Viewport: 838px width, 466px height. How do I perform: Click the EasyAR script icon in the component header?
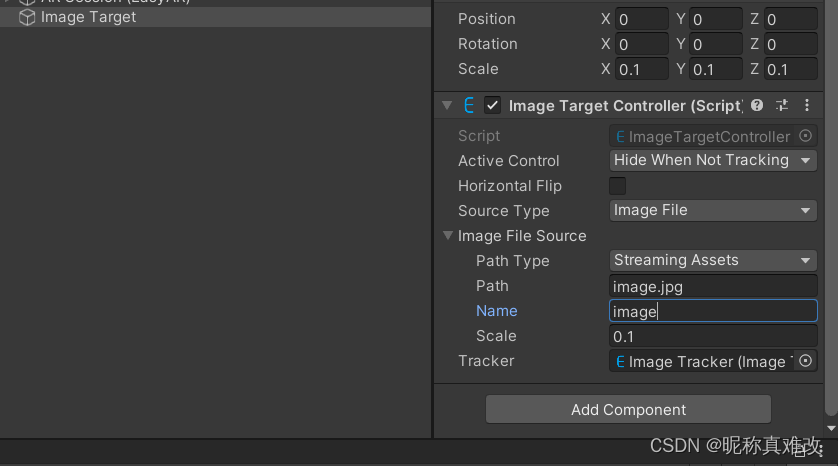coord(469,105)
